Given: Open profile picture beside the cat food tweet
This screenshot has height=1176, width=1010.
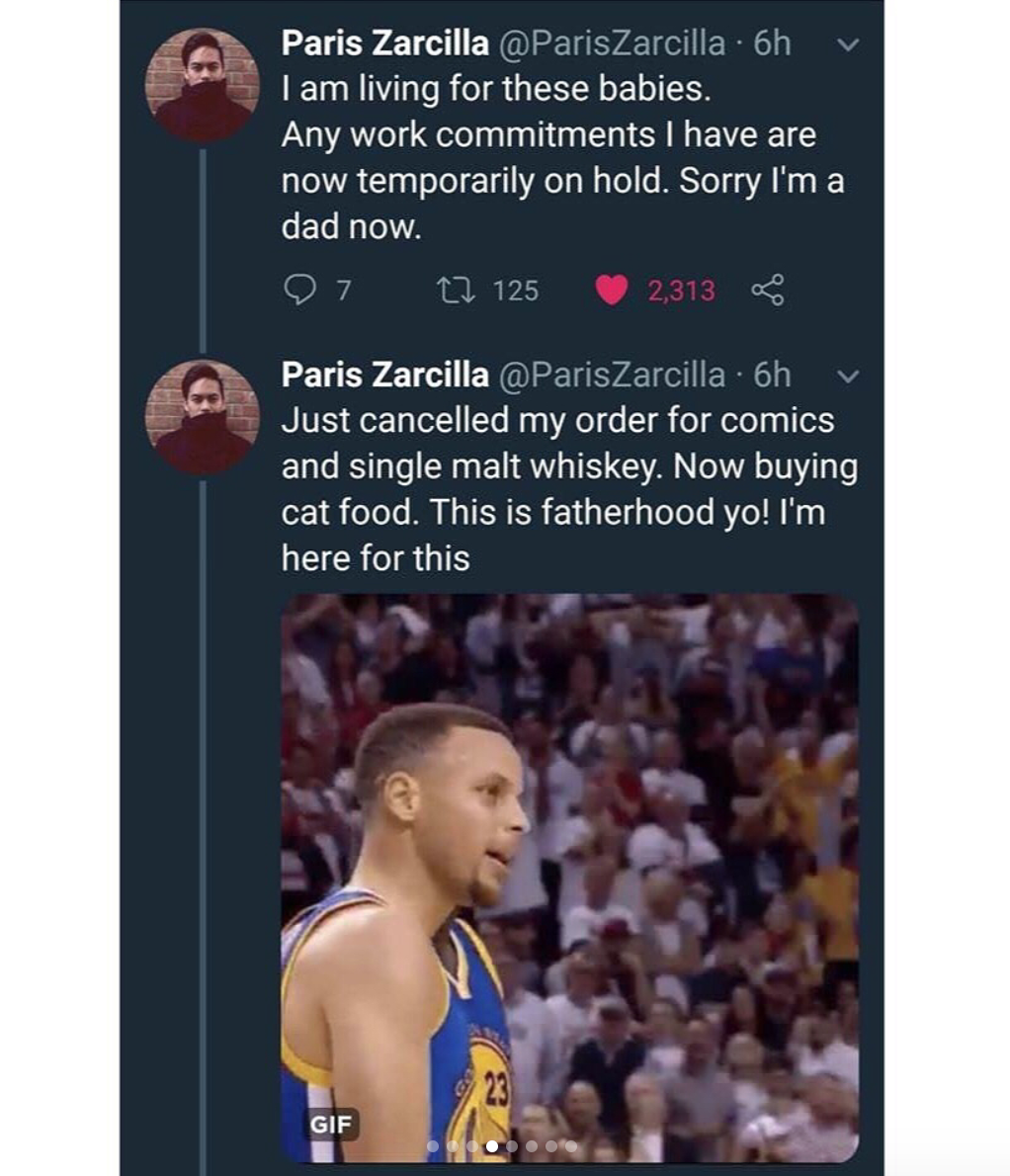Looking at the screenshot, I should (x=202, y=417).
